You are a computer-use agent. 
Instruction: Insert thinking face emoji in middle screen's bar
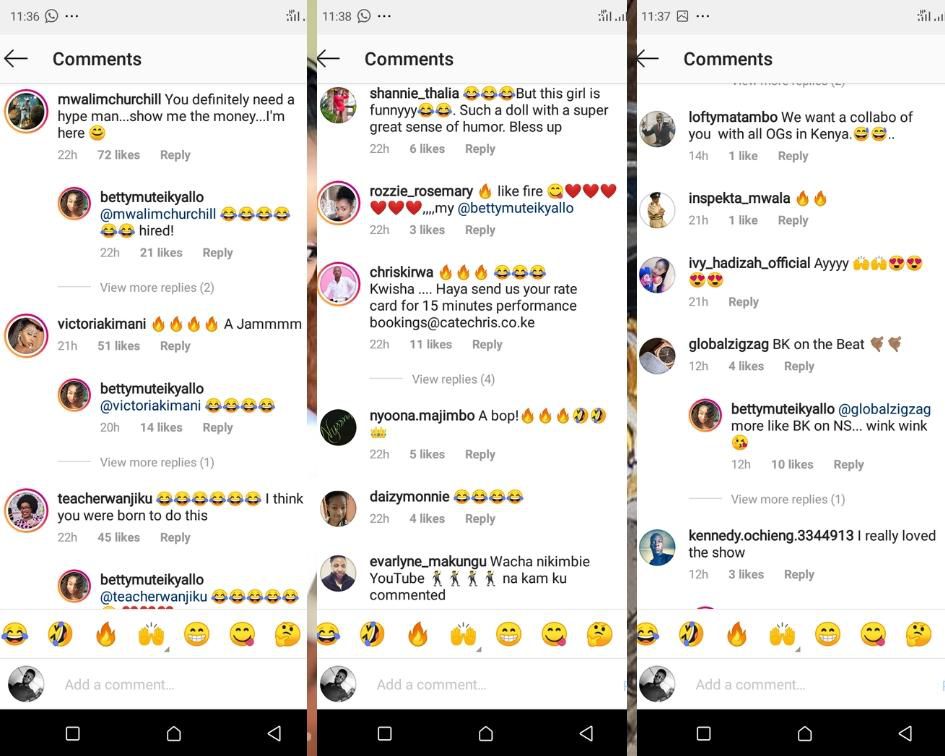[x=599, y=634]
